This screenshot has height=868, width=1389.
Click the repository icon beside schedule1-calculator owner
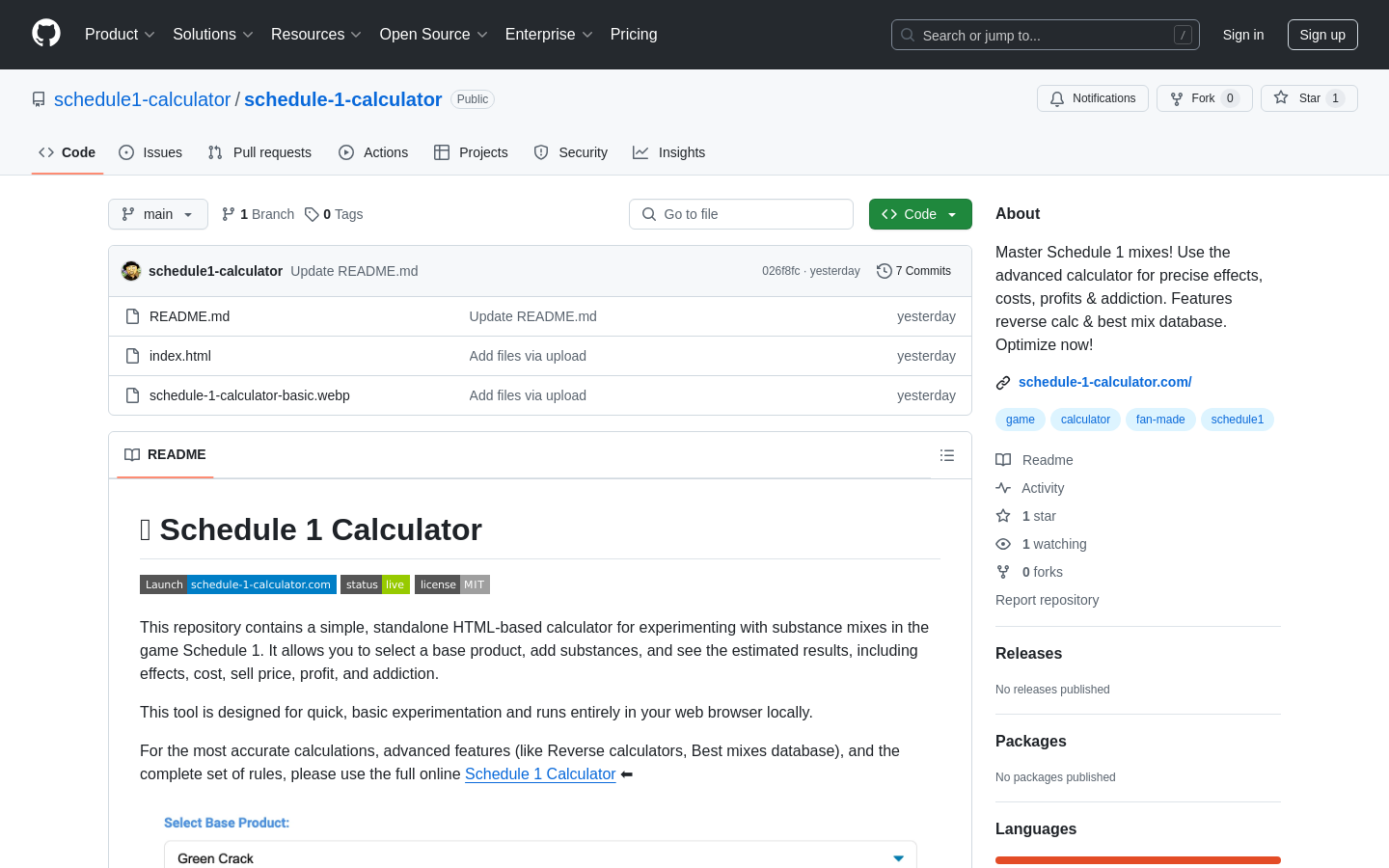click(39, 99)
